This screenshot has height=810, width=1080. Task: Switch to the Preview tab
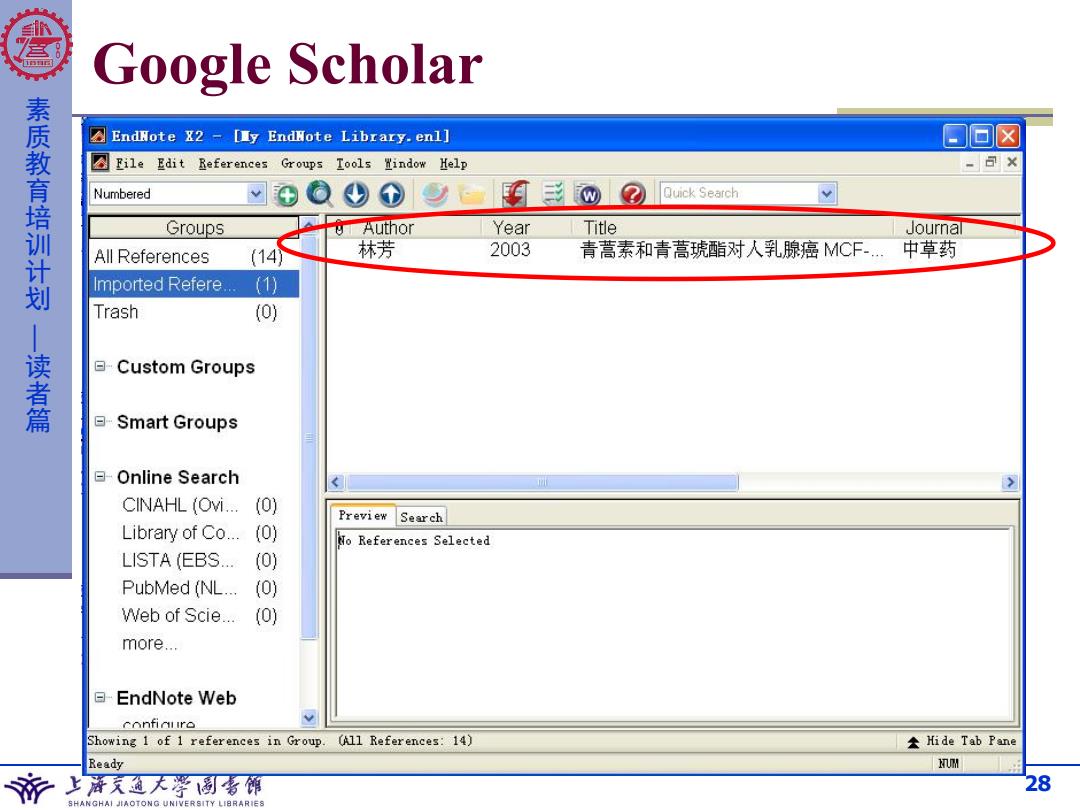click(x=363, y=515)
